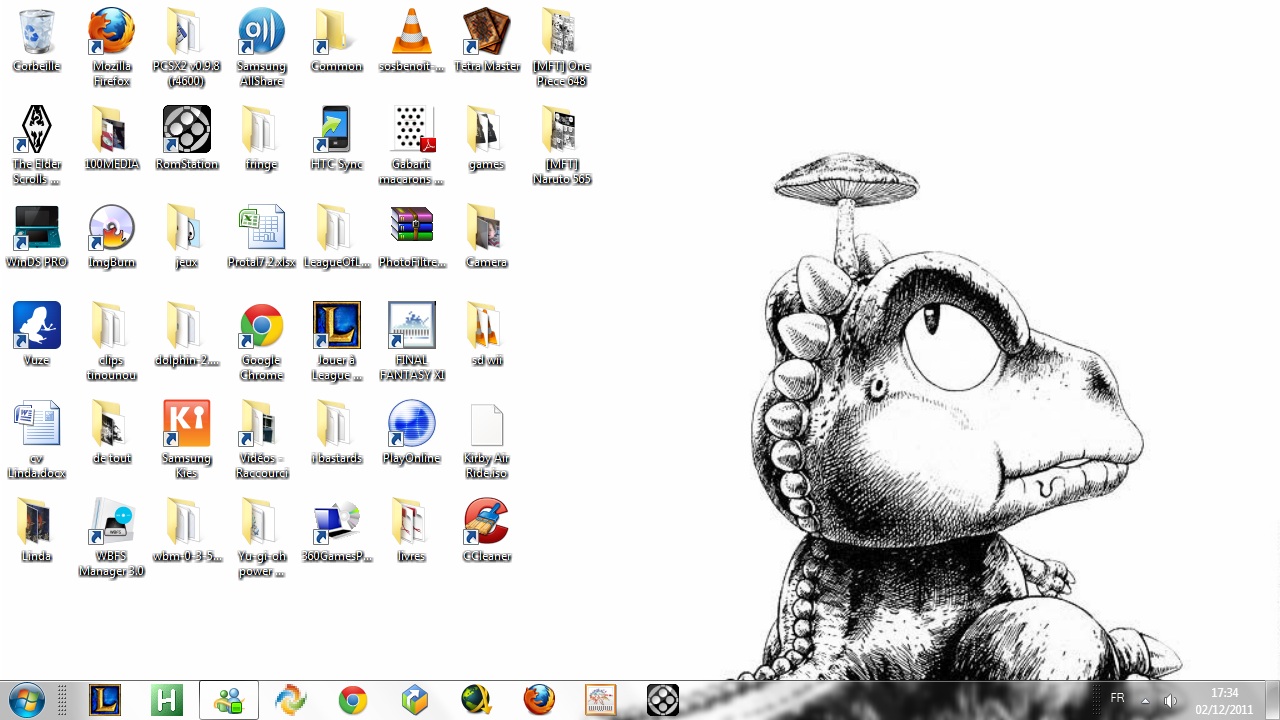The width and height of the screenshot is (1280, 720).
Task: Launch the Tetra Master shortcut
Action: [487, 40]
